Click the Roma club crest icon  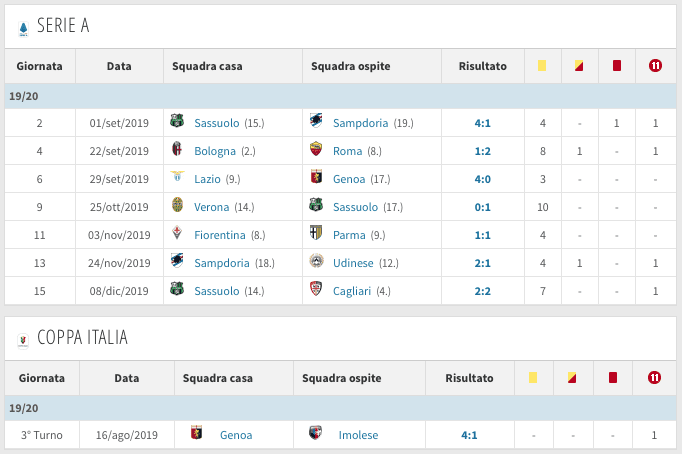pos(316,151)
